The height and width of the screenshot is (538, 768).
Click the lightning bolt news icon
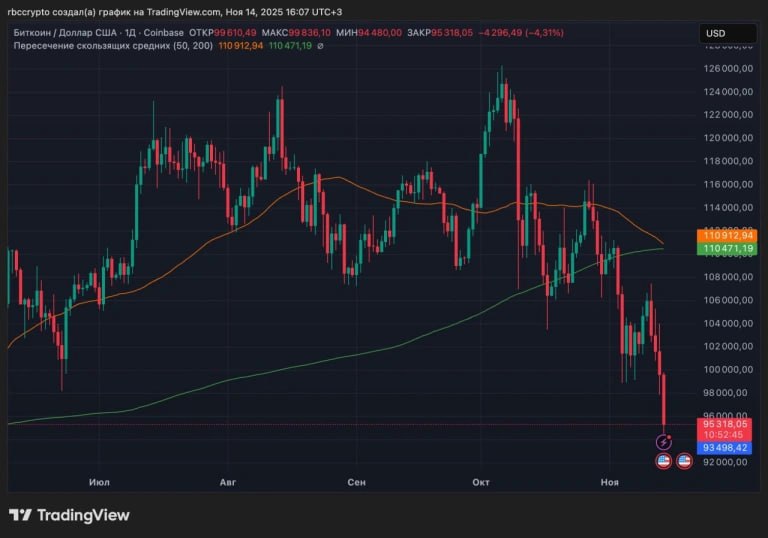(663, 441)
